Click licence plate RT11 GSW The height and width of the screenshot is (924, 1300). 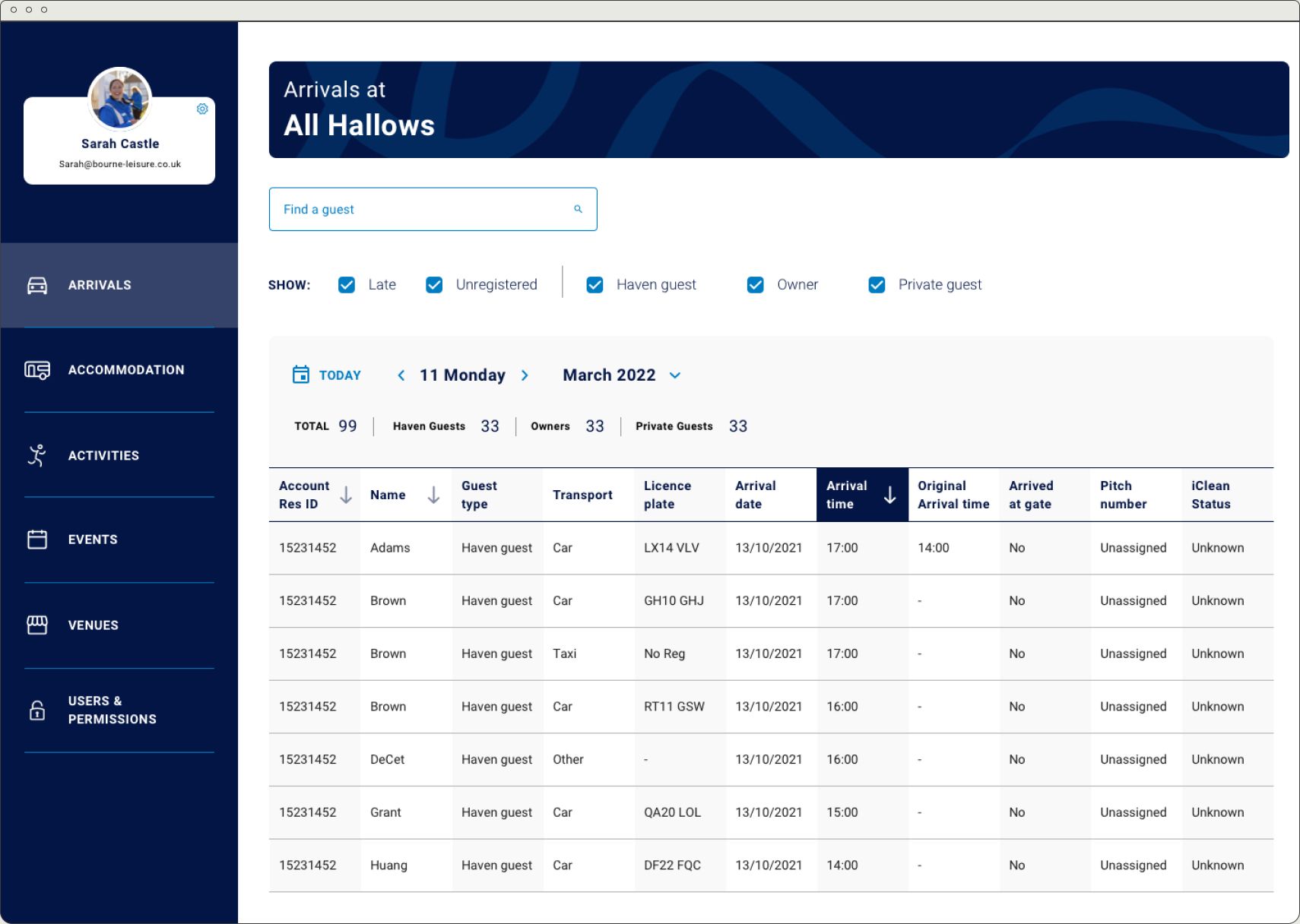674,707
